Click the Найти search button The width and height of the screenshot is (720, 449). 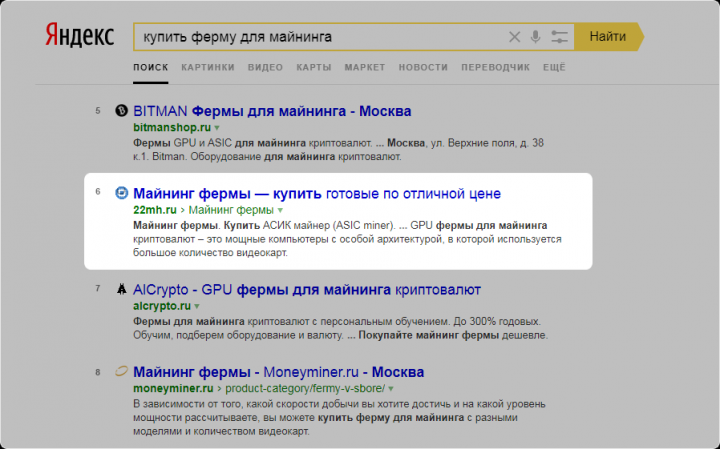pos(609,37)
